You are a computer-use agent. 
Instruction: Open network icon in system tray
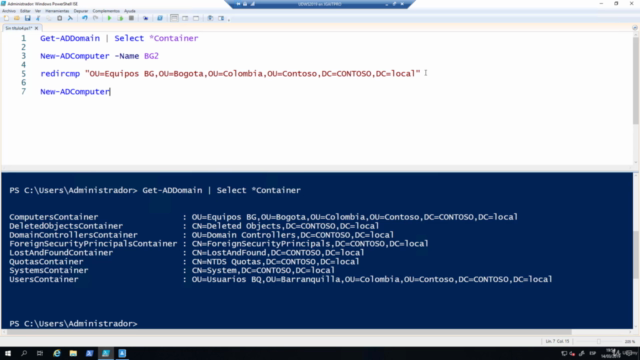click(564, 353)
